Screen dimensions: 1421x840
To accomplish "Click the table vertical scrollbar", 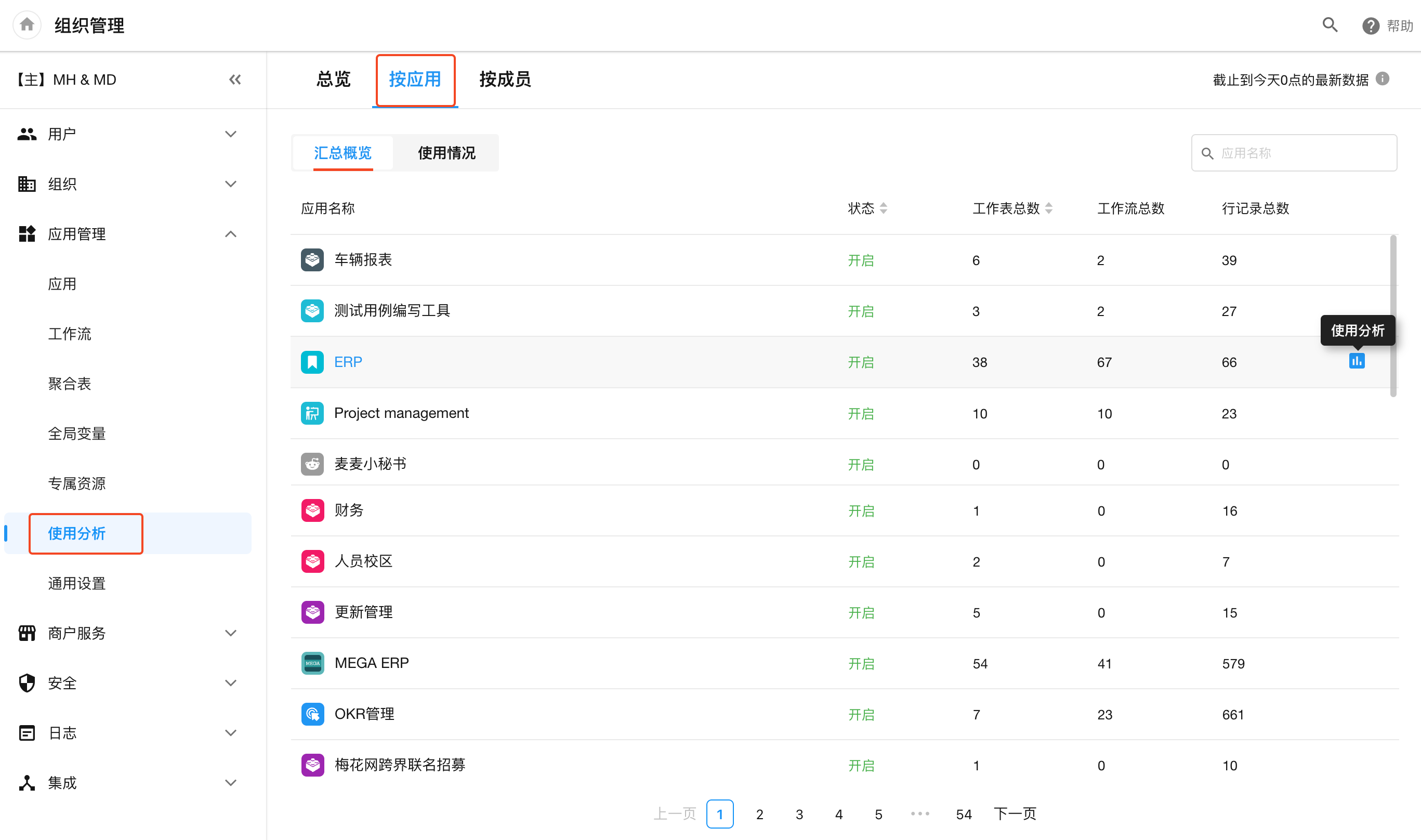I will coord(1393,316).
